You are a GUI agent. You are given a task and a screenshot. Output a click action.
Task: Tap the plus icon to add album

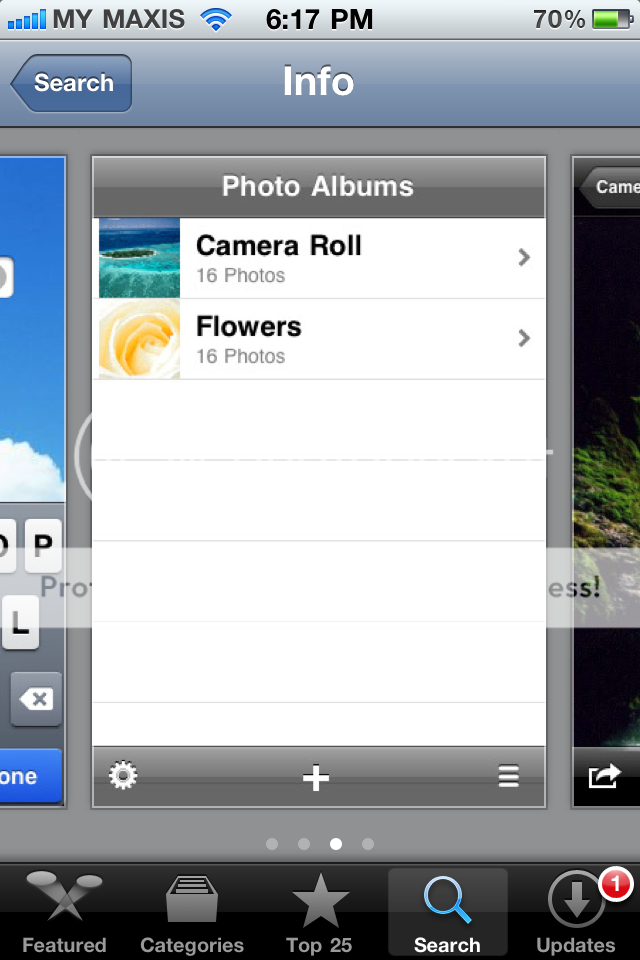click(316, 778)
